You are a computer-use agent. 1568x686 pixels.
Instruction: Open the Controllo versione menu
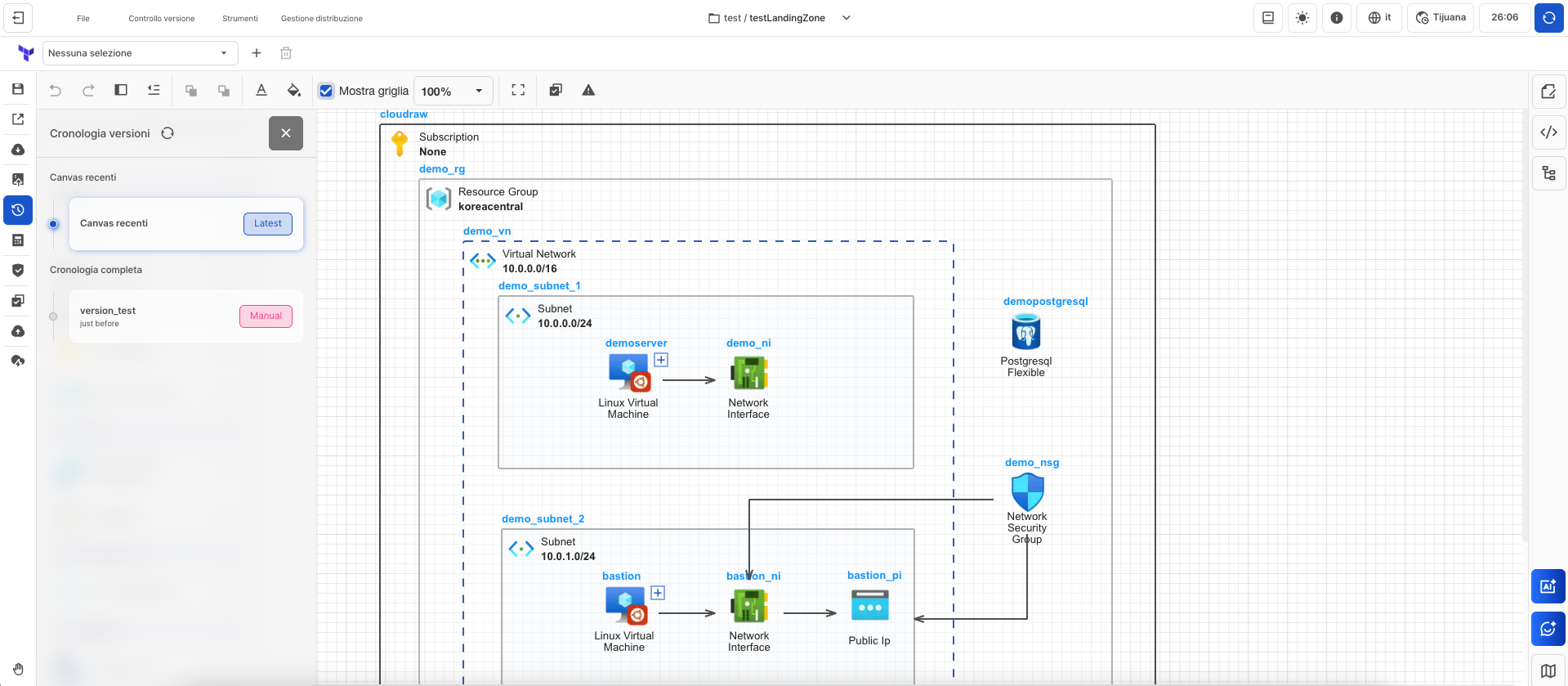coord(162,18)
